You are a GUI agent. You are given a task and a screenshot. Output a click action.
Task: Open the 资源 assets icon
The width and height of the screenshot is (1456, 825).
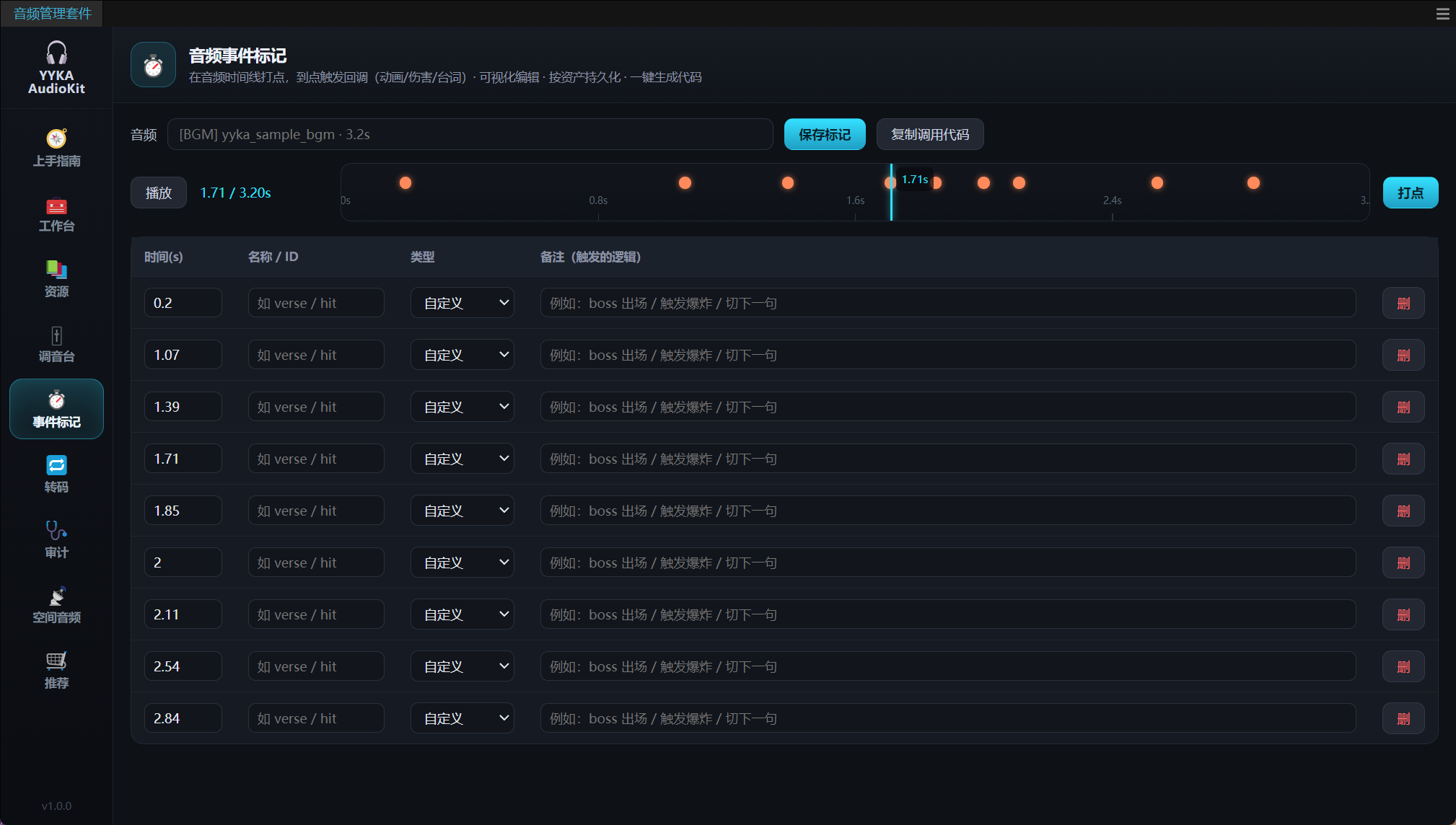(56, 270)
